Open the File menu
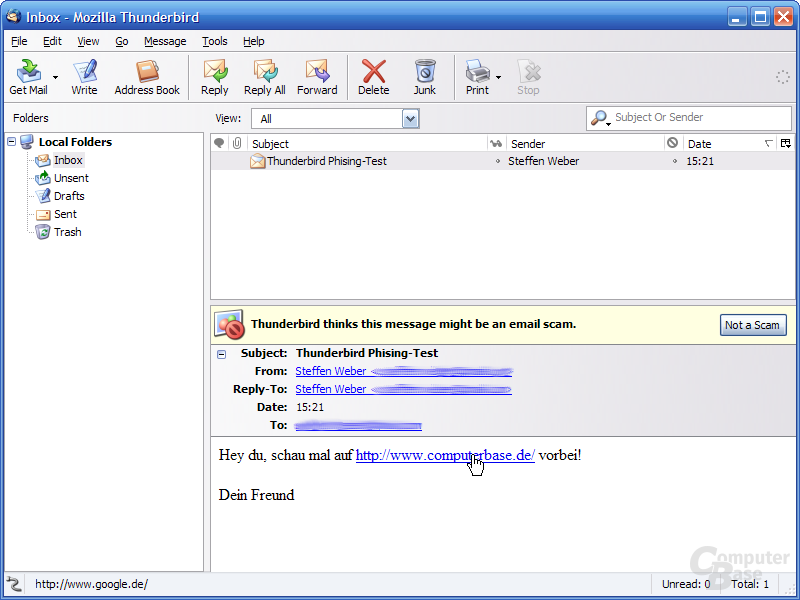Image resolution: width=800 pixels, height=600 pixels. 19,41
